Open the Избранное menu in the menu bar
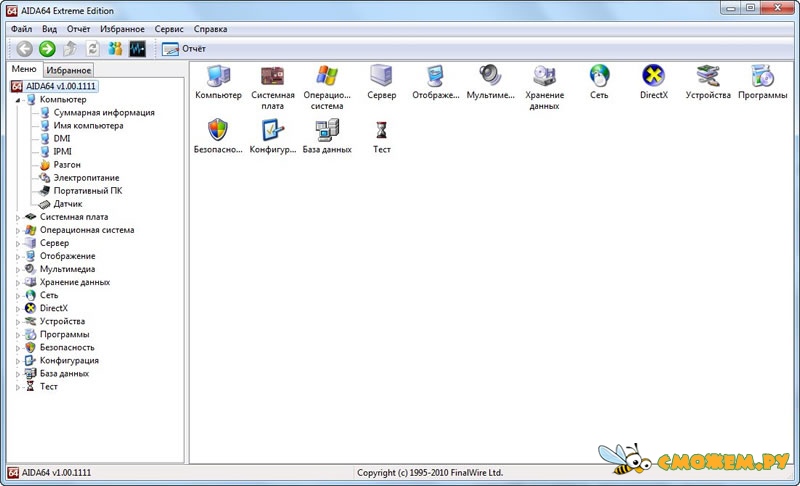The image size is (800, 486). 122,29
